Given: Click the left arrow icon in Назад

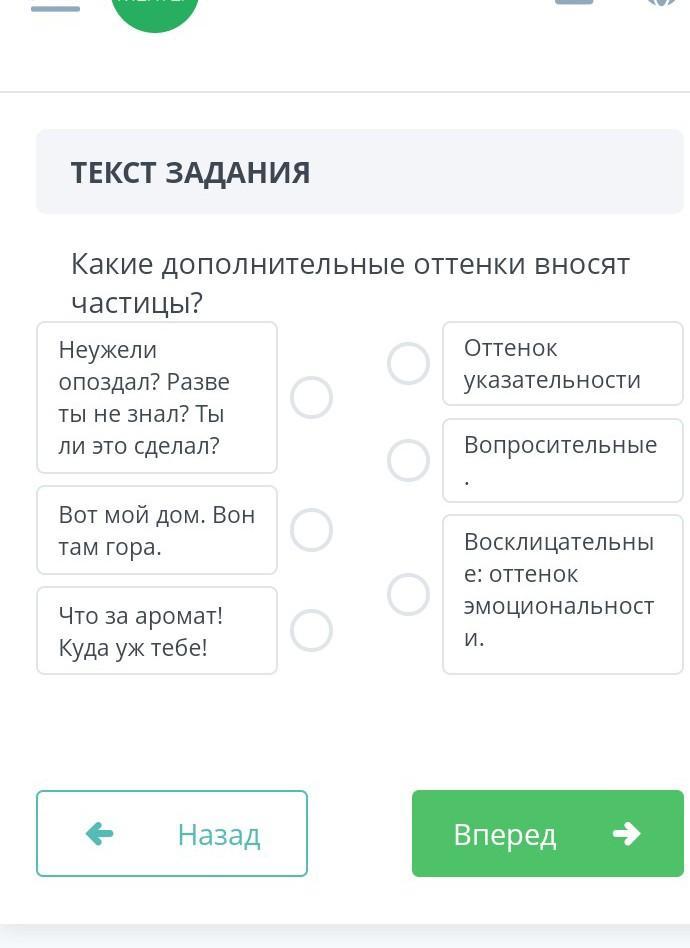Looking at the screenshot, I should point(100,833).
